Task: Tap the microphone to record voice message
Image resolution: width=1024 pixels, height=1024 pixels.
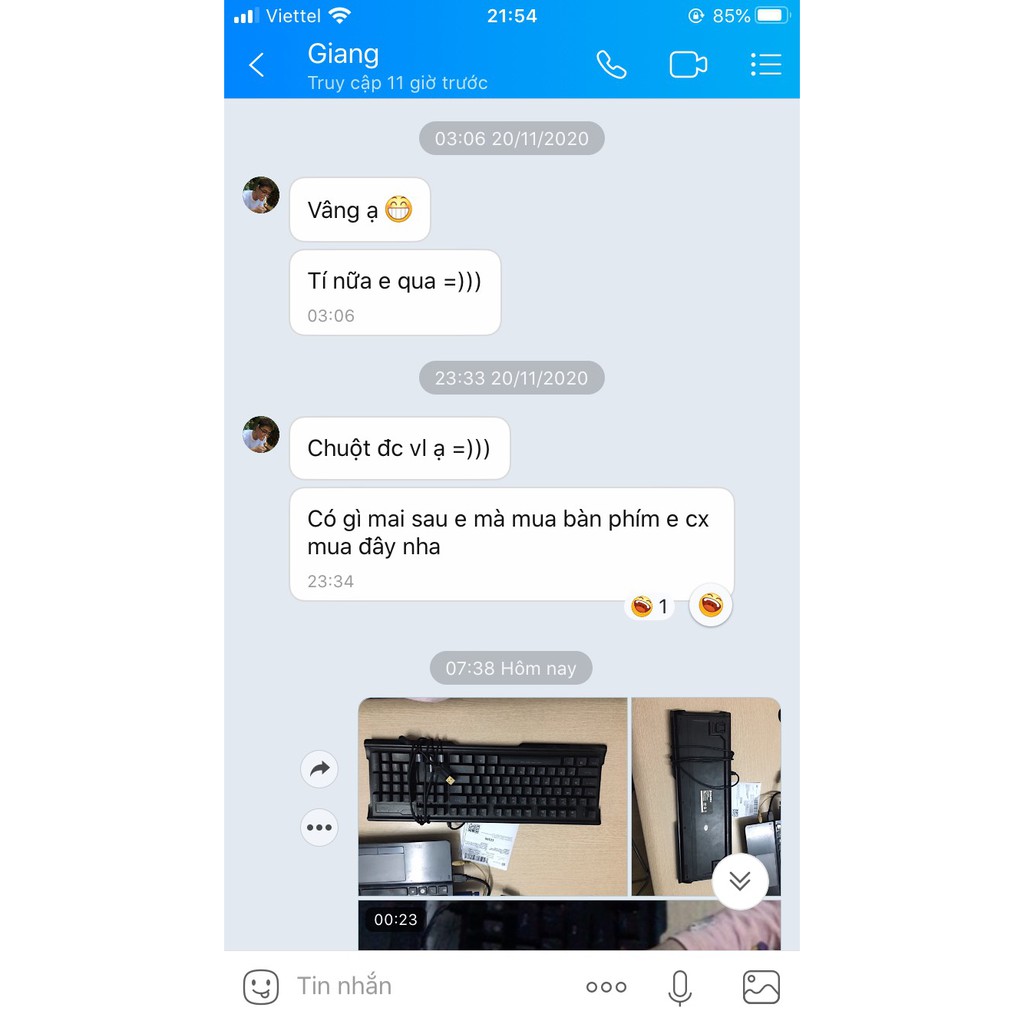Action: tap(680, 987)
